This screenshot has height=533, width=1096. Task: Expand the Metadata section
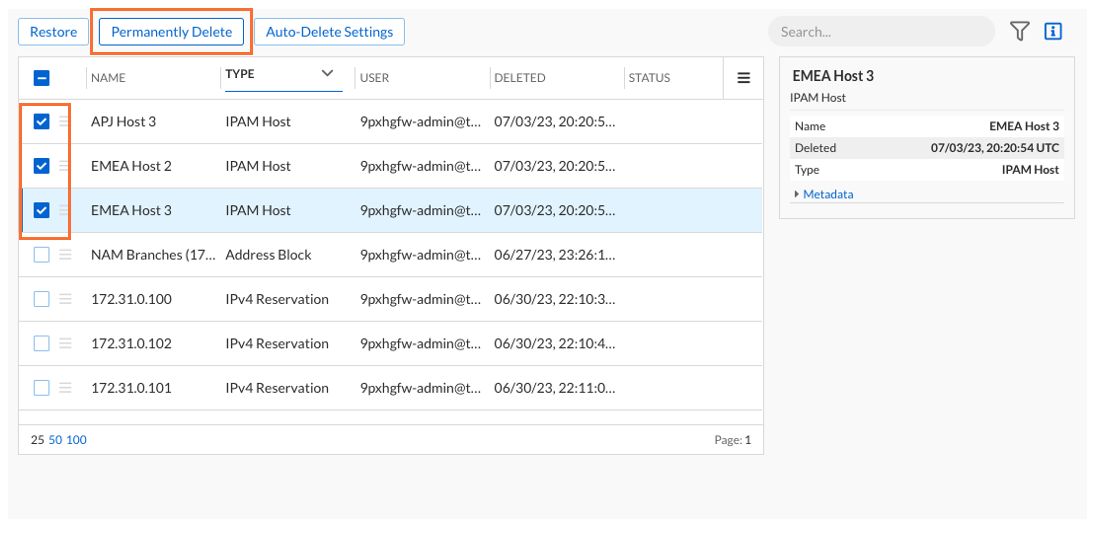[x=827, y=194]
